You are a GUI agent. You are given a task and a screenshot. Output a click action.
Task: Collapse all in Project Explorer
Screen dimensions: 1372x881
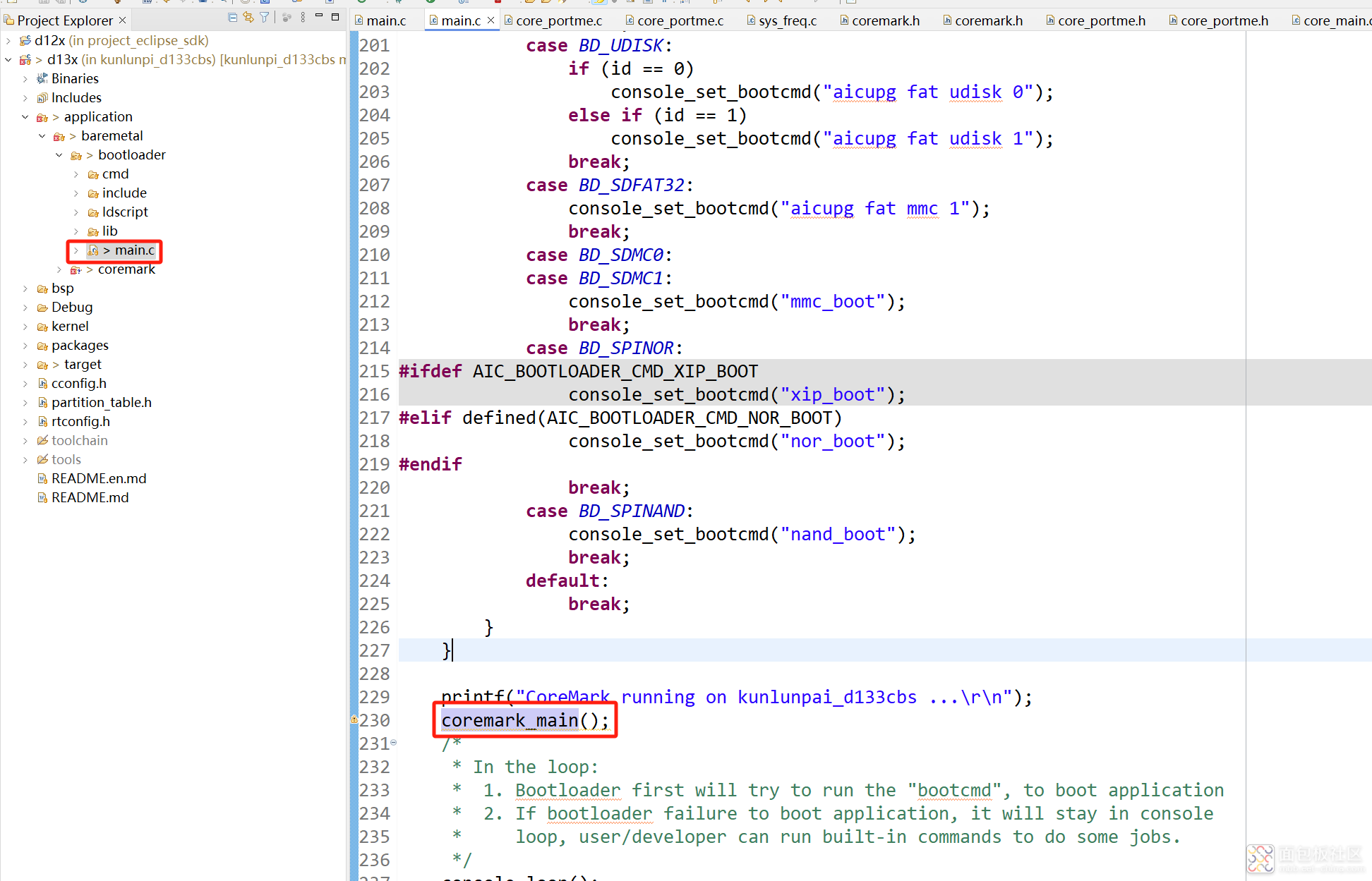pyautogui.click(x=232, y=18)
